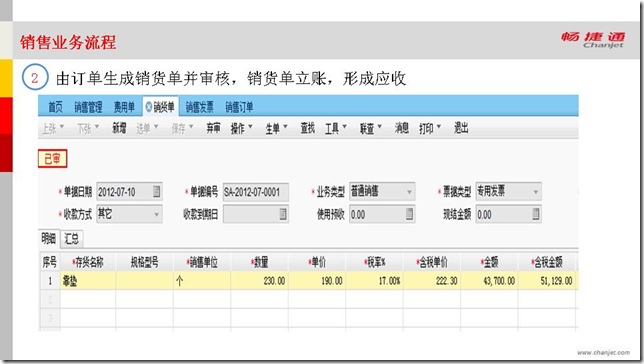Open the 生单 toolbar menu
This screenshot has width=644, height=364.
(x=276, y=129)
